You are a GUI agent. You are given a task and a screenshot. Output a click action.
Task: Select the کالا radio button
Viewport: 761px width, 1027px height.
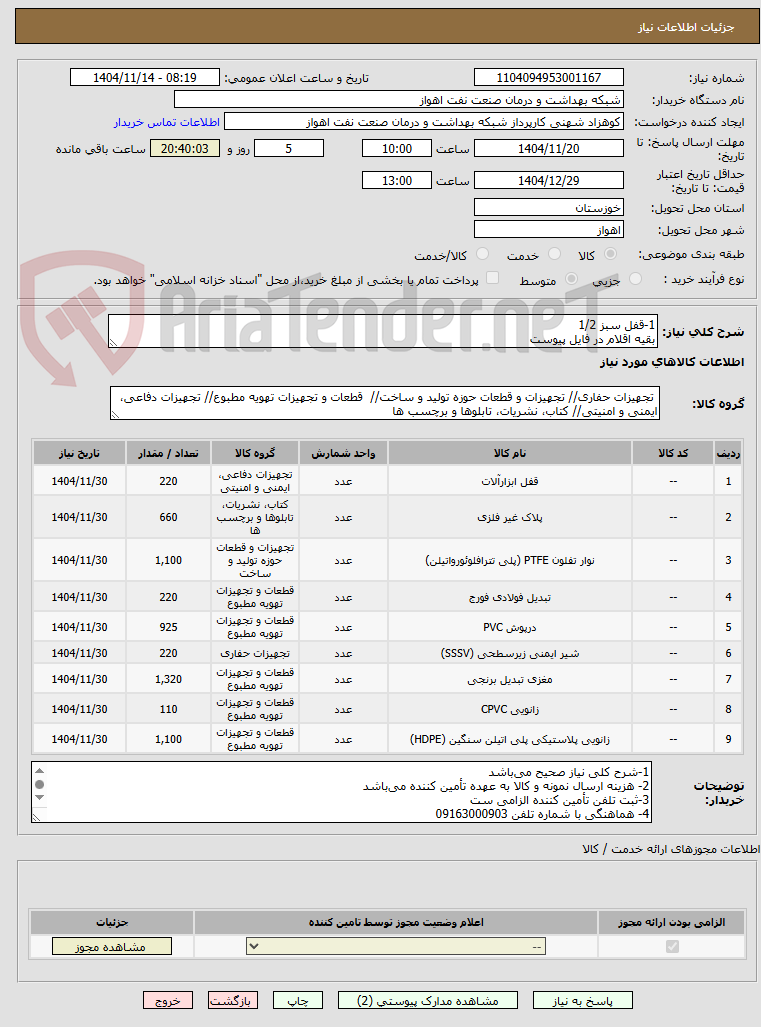(x=610, y=254)
